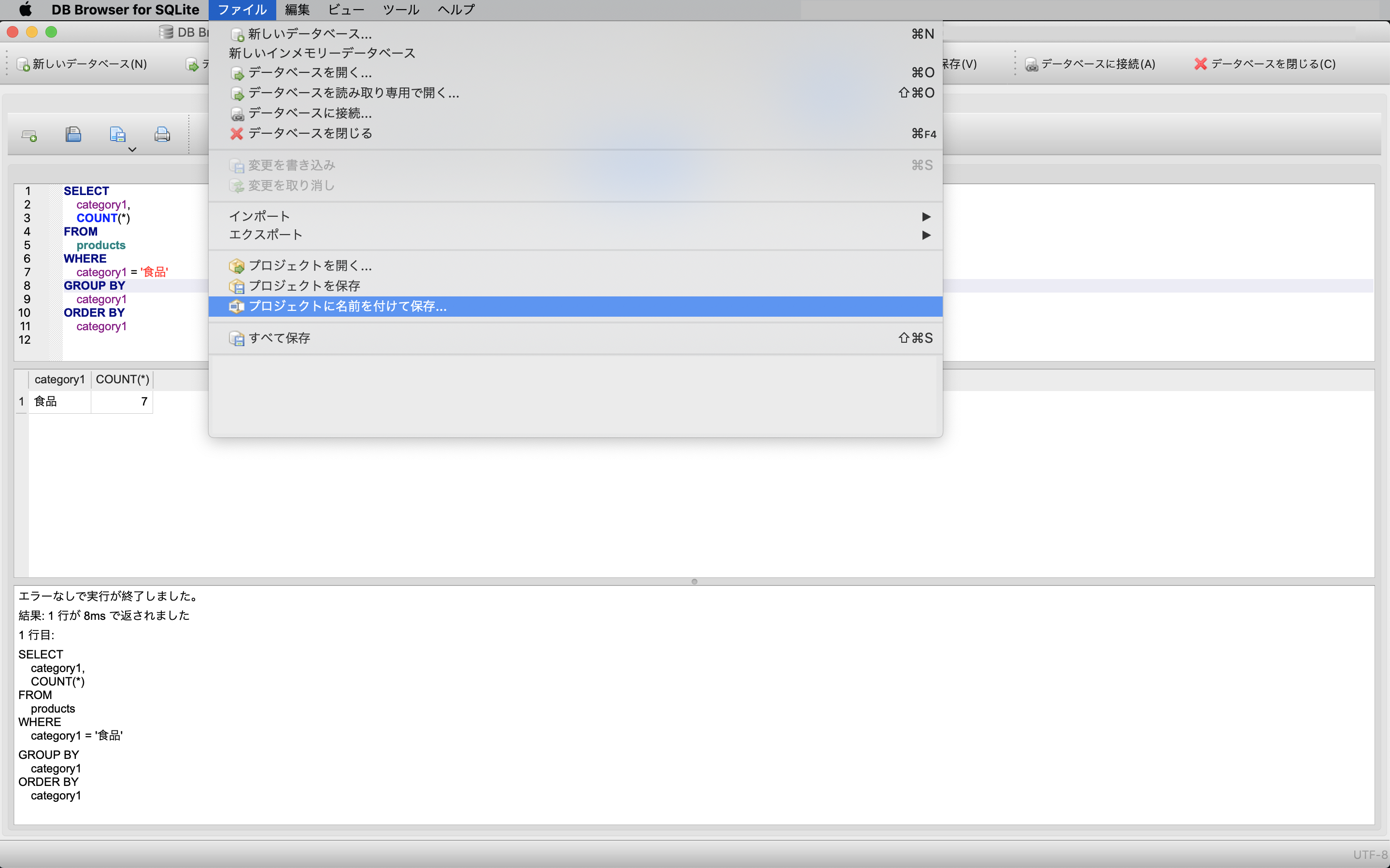Click the COUNT(*) column header
This screenshot has height=868, width=1390.
(122, 379)
